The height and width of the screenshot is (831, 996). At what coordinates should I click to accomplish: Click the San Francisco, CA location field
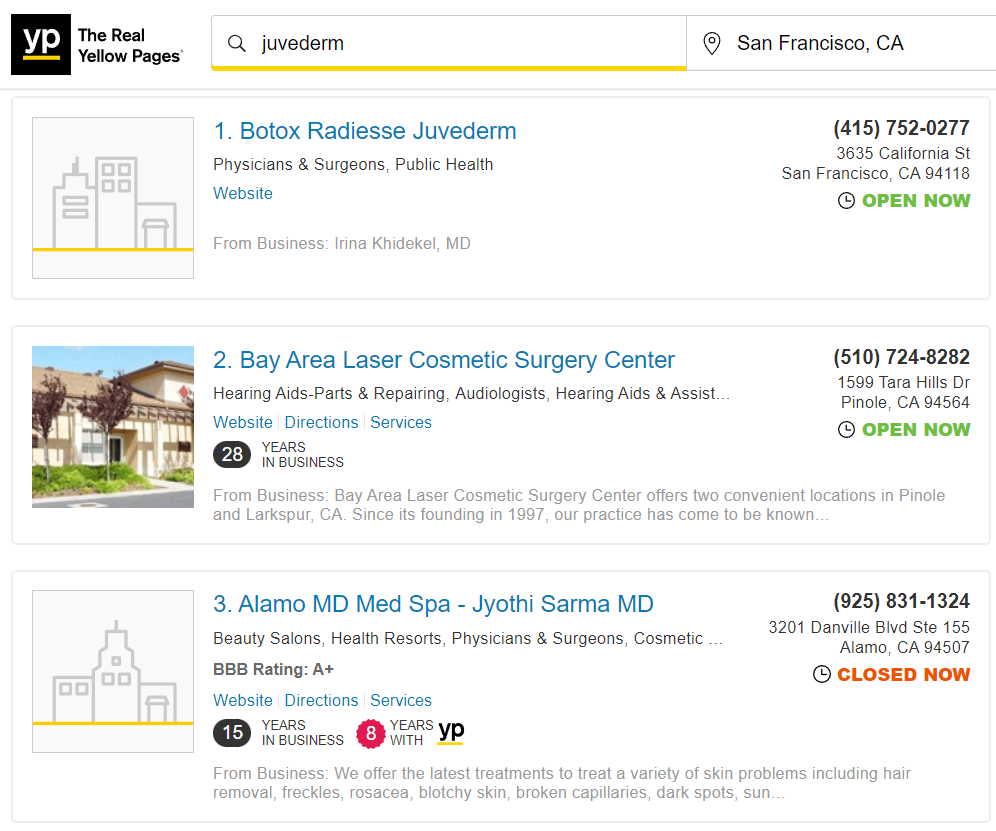coord(841,43)
